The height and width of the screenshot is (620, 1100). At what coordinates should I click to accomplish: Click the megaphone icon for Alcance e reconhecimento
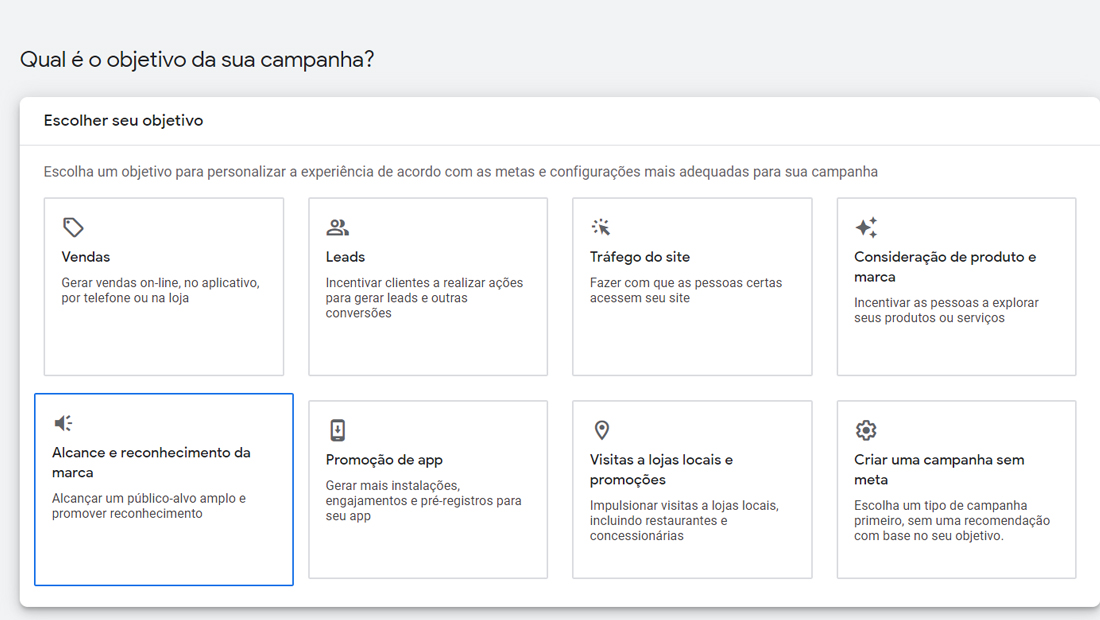coord(63,423)
